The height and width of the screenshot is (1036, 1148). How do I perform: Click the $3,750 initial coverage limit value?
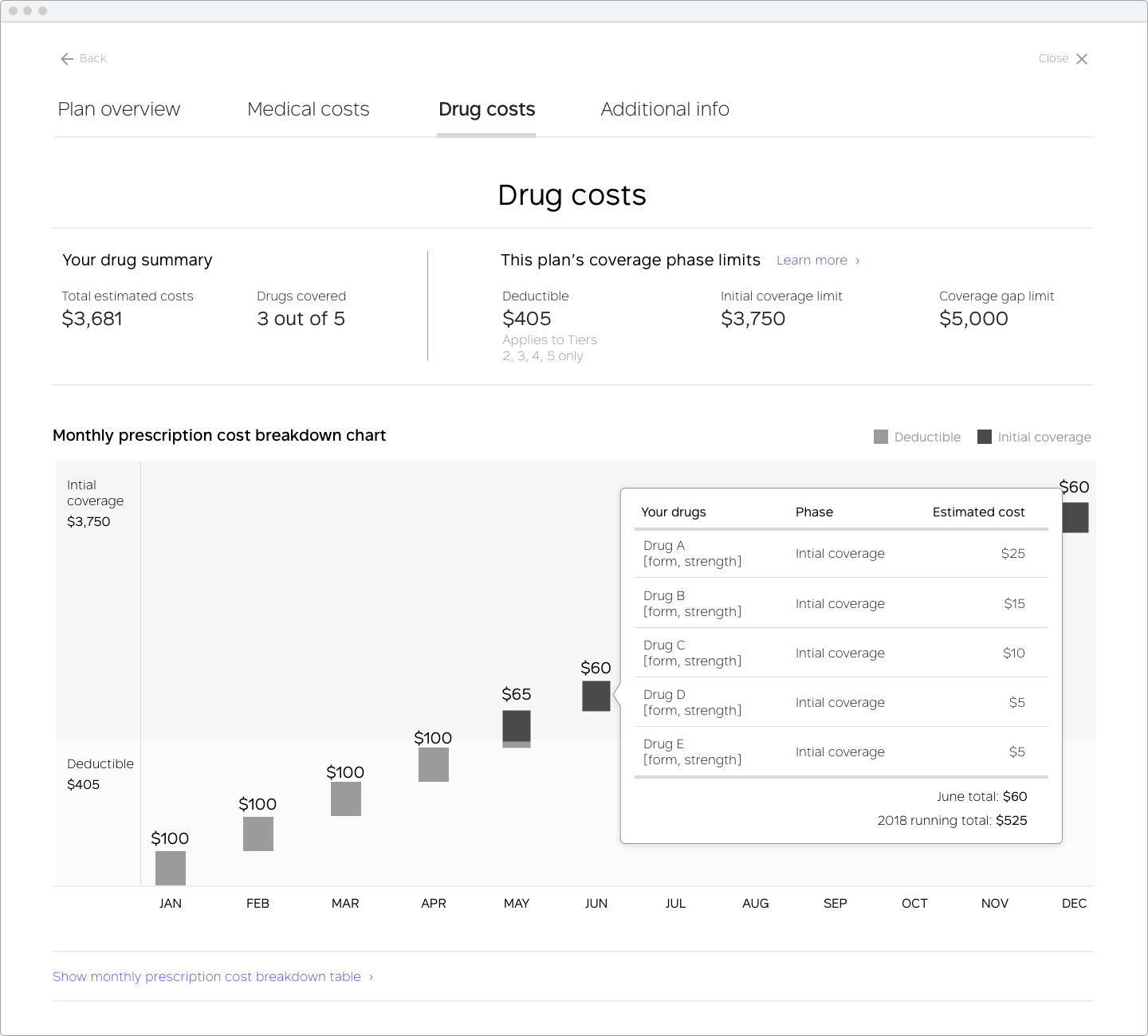(x=753, y=319)
